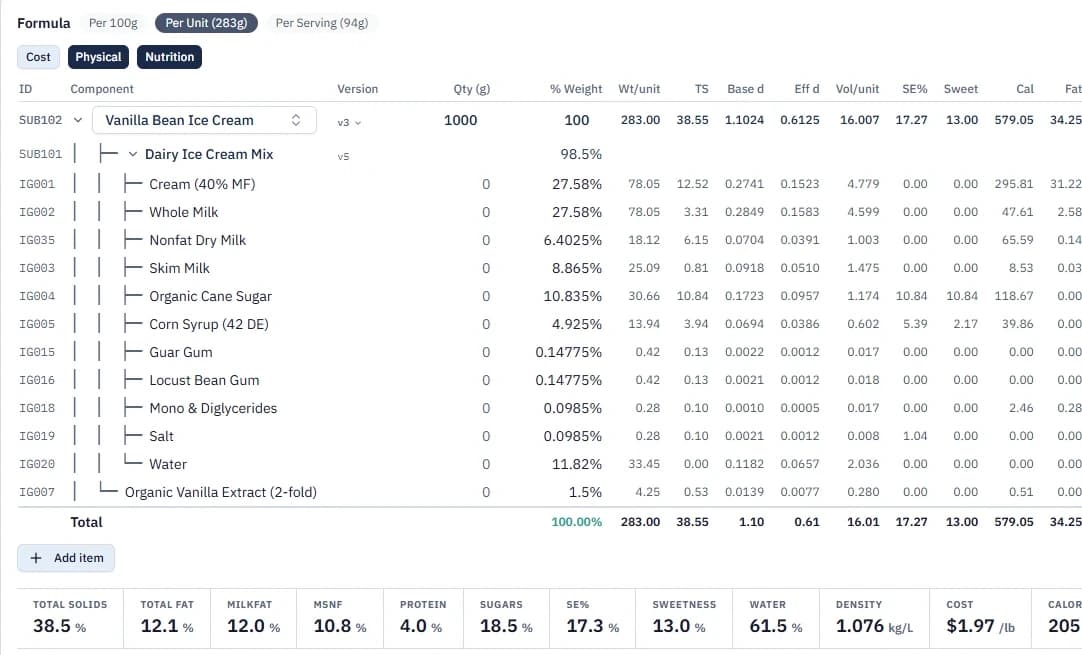
Task: Click the SE% column header
Action: click(914, 89)
